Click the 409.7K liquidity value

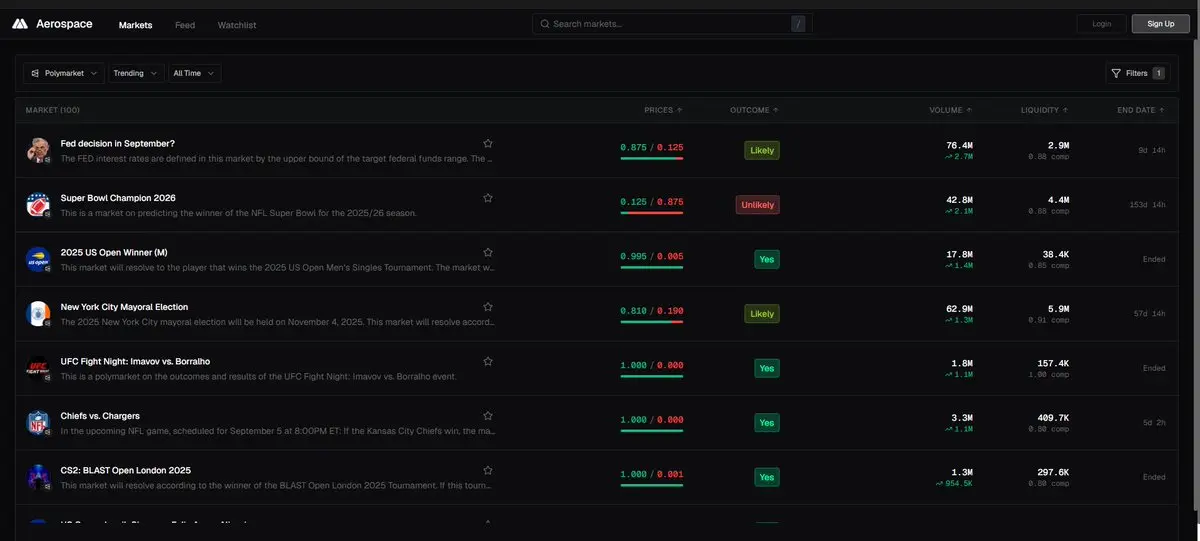(1055, 417)
